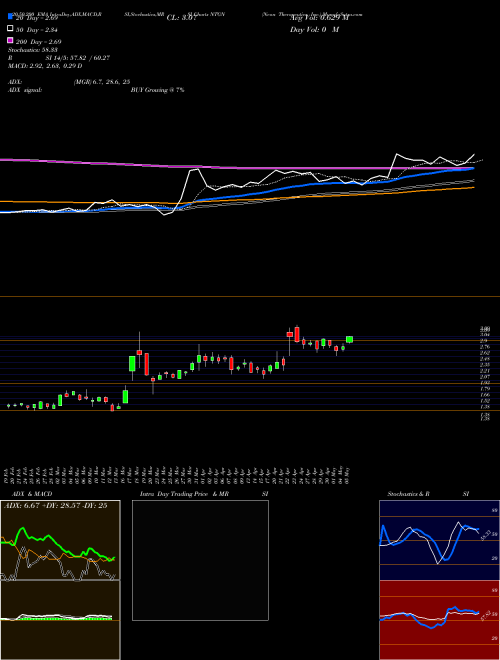This screenshot has height=660, width=500.
Task: Click the last green candlestick on price chart
Action: pos(349,339)
